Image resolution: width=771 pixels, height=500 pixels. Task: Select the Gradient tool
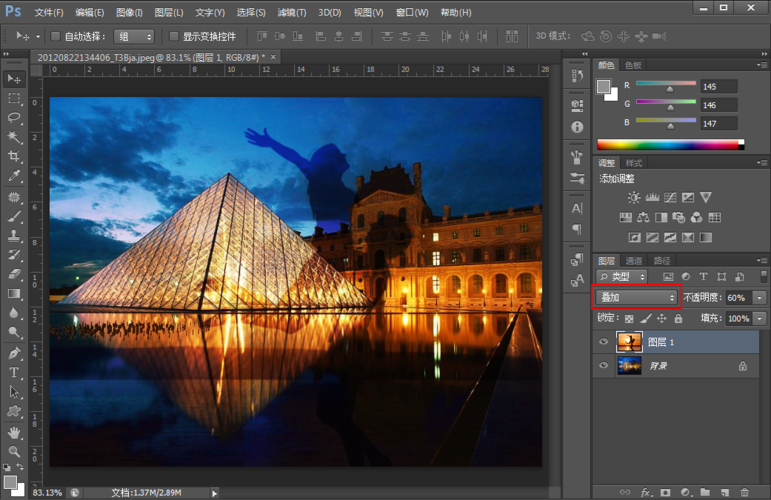coord(14,294)
